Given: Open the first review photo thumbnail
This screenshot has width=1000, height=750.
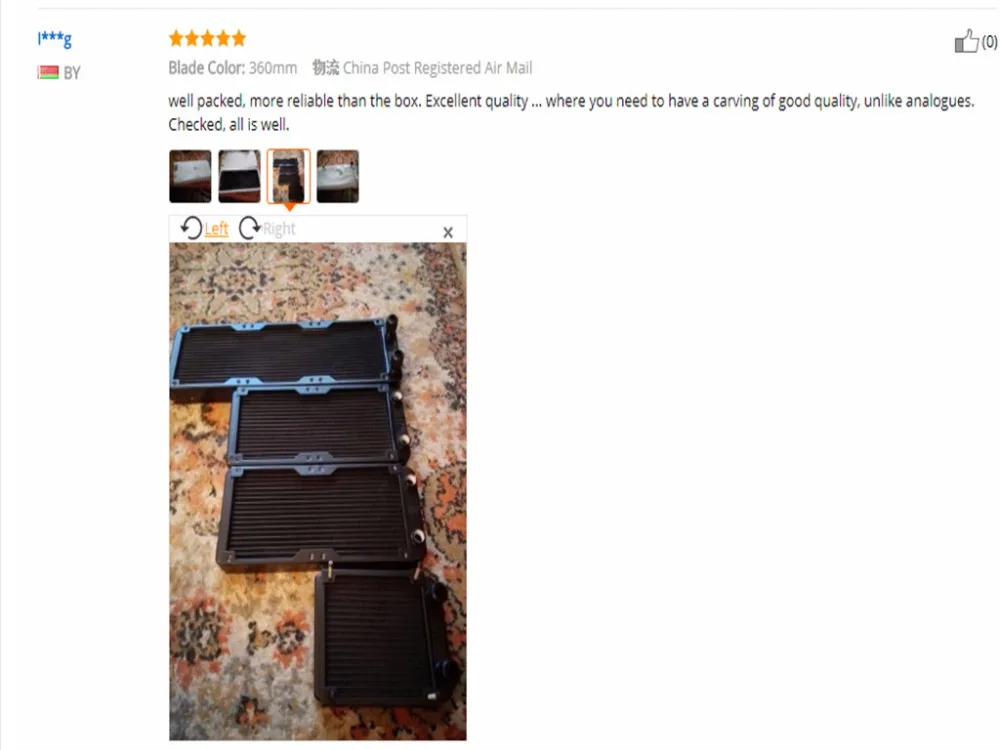Looking at the screenshot, I should tap(190, 176).
